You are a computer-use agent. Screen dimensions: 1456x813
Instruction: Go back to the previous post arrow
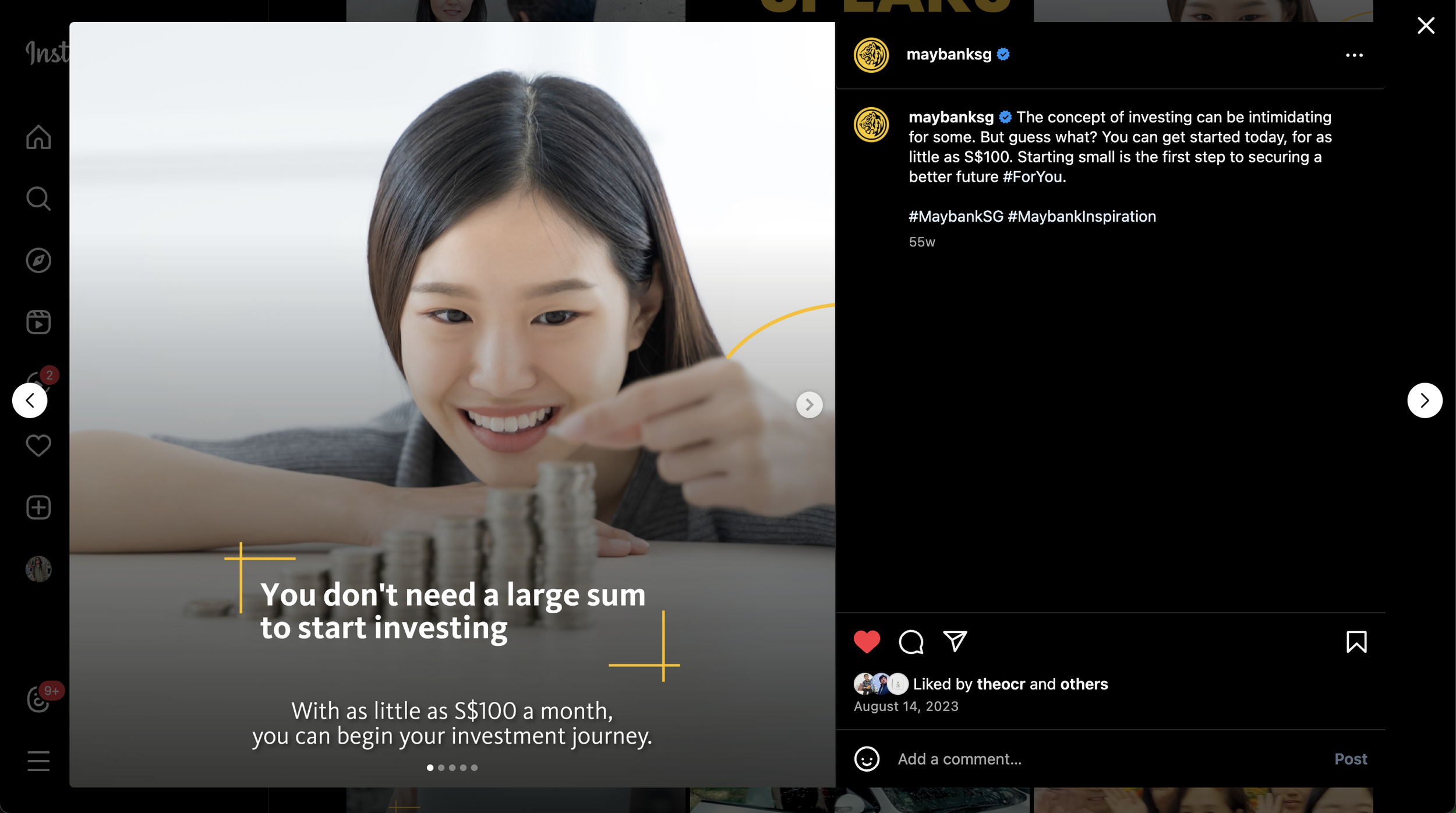coord(30,400)
